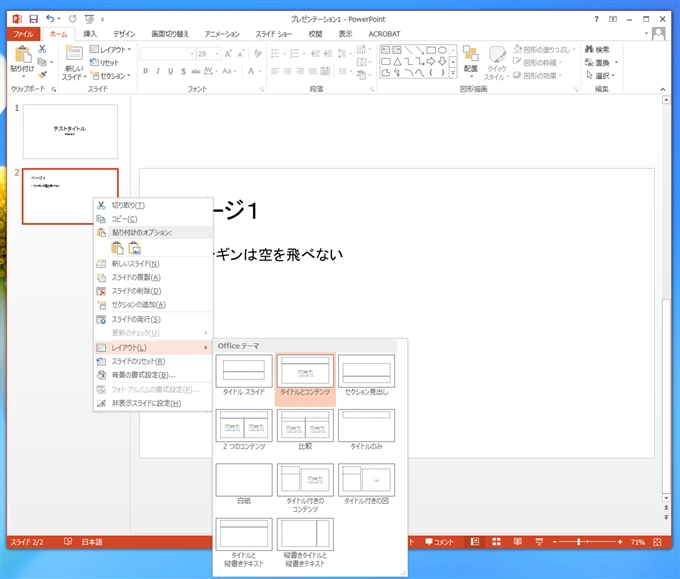Click the 71% zoom level
Image resolution: width=680 pixels, height=579 pixels.
tap(637, 542)
